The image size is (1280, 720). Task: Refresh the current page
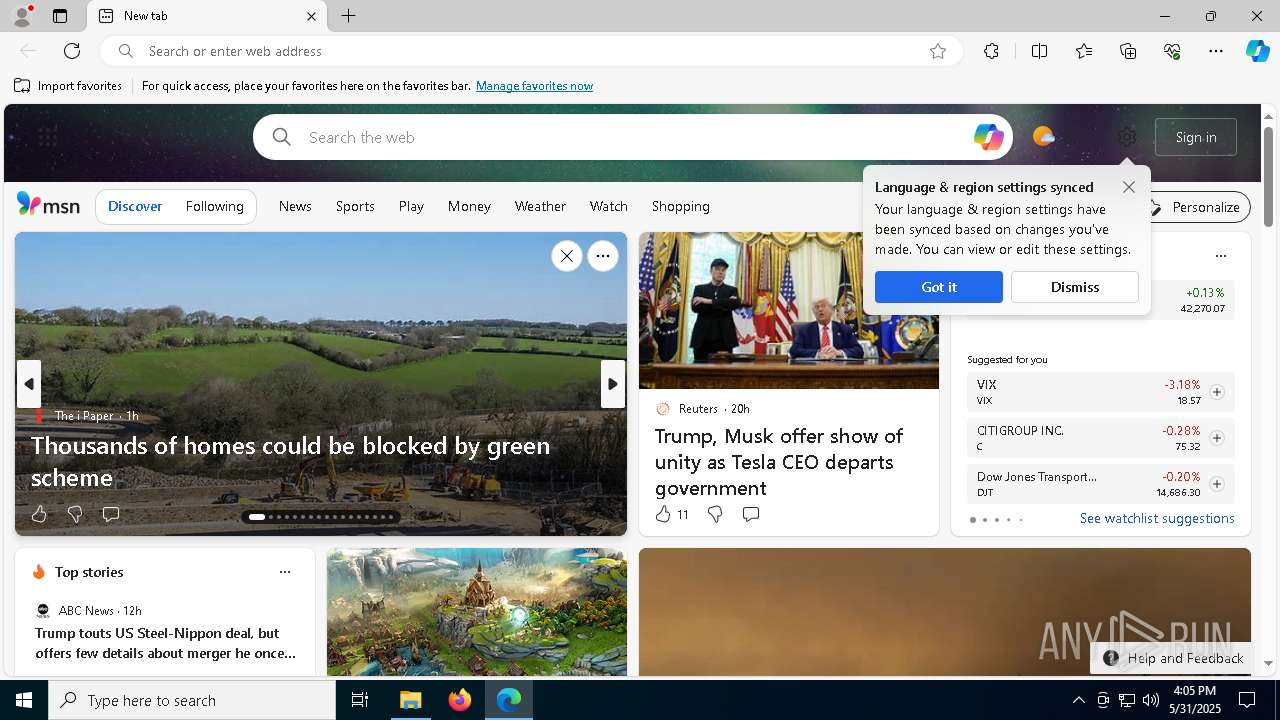tap(72, 51)
